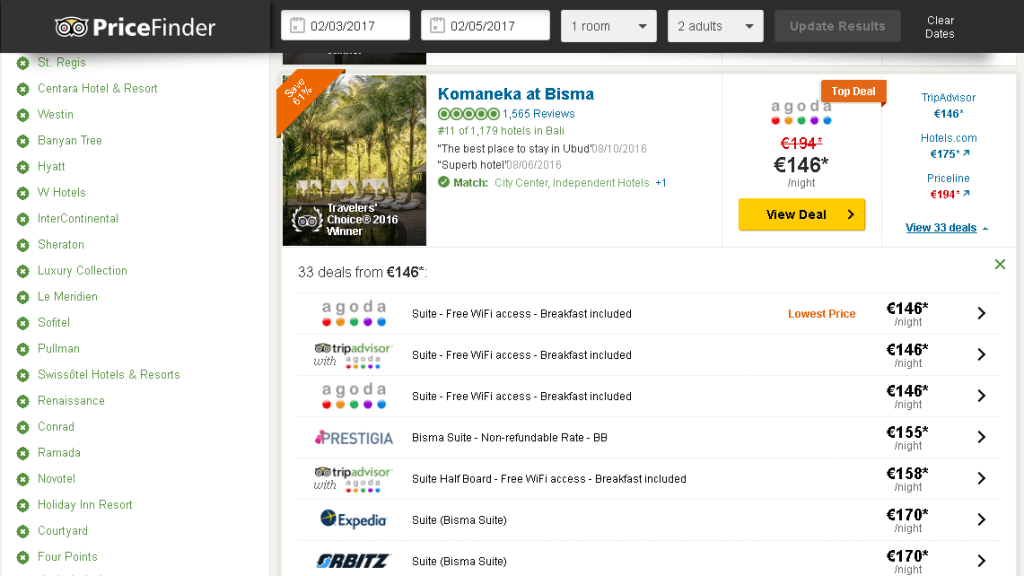The height and width of the screenshot is (576, 1024).
Task: Open the 1 room dropdown
Action: (609, 26)
